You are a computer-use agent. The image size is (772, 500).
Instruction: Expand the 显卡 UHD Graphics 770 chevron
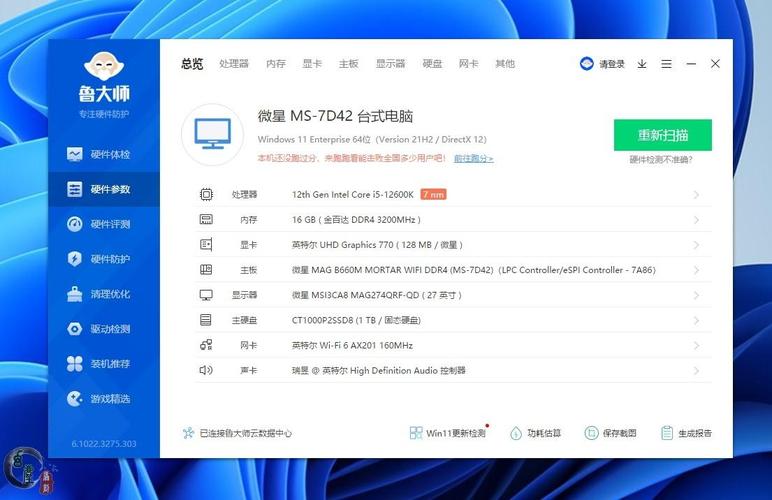point(696,245)
